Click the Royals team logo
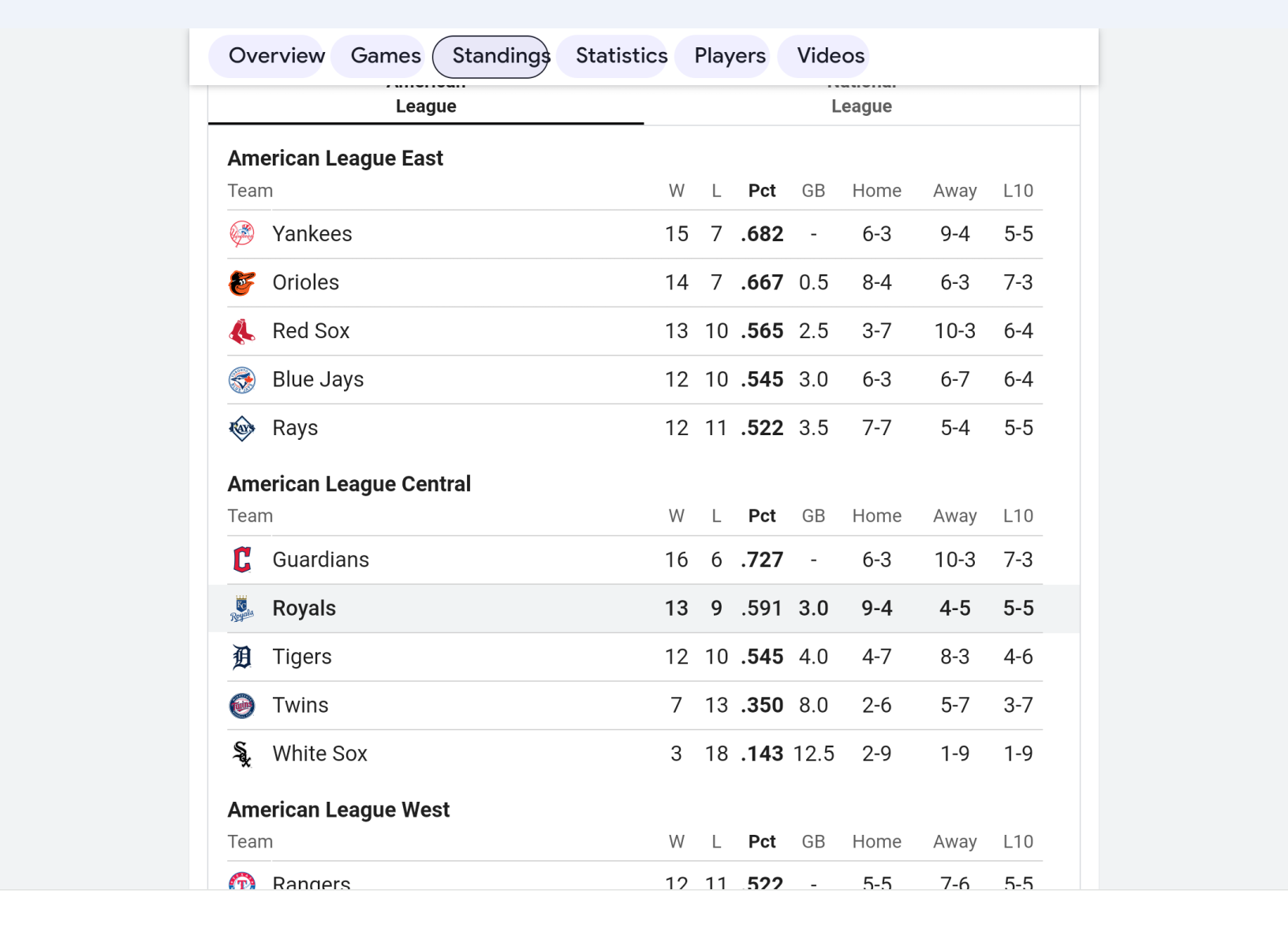Viewport: 1288px width, 946px height. pyautogui.click(x=242, y=609)
